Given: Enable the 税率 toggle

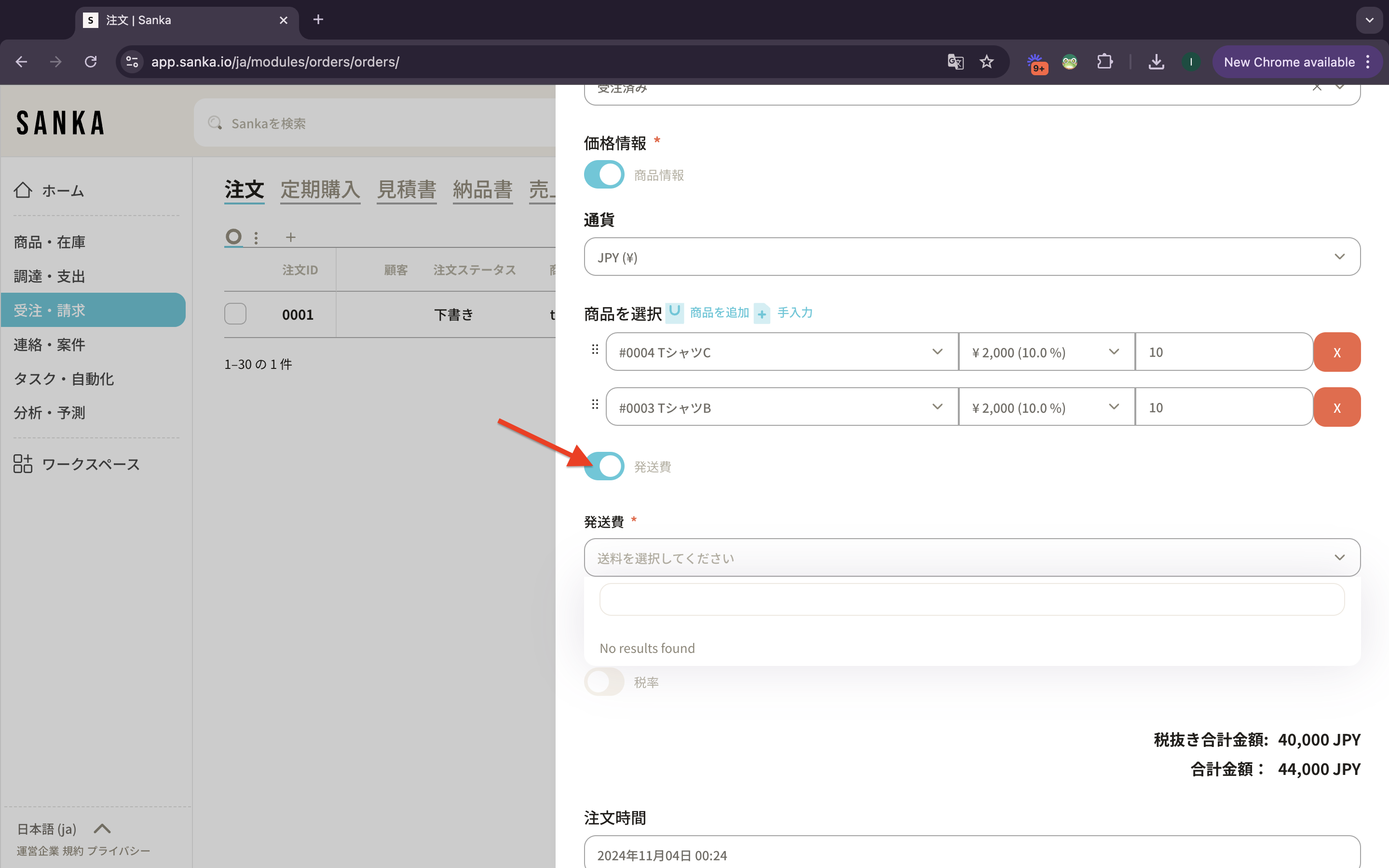Looking at the screenshot, I should click(604, 681).
